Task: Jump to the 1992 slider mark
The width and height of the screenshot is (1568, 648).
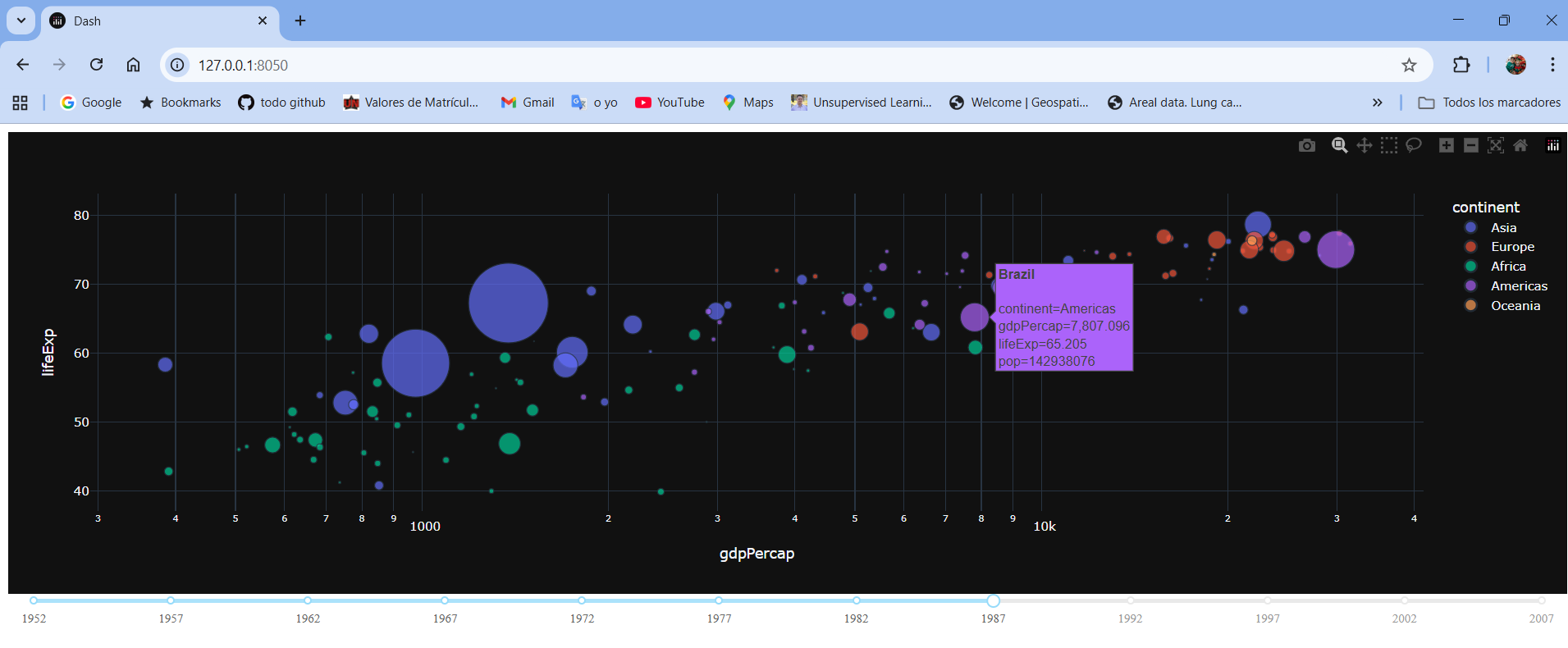Action: 1130,600
